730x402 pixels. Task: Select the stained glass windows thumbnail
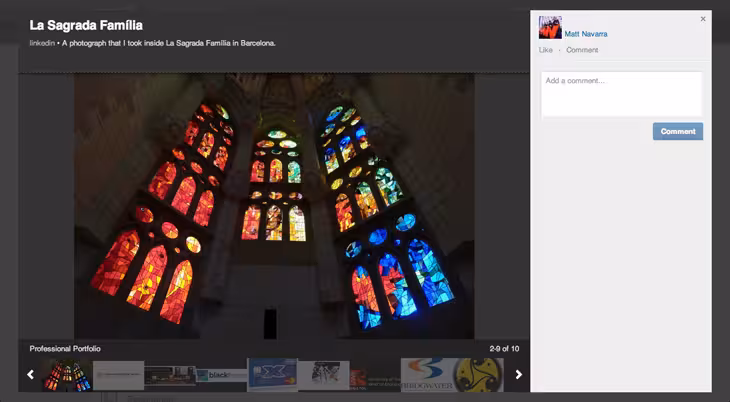[x=66, y=375]
